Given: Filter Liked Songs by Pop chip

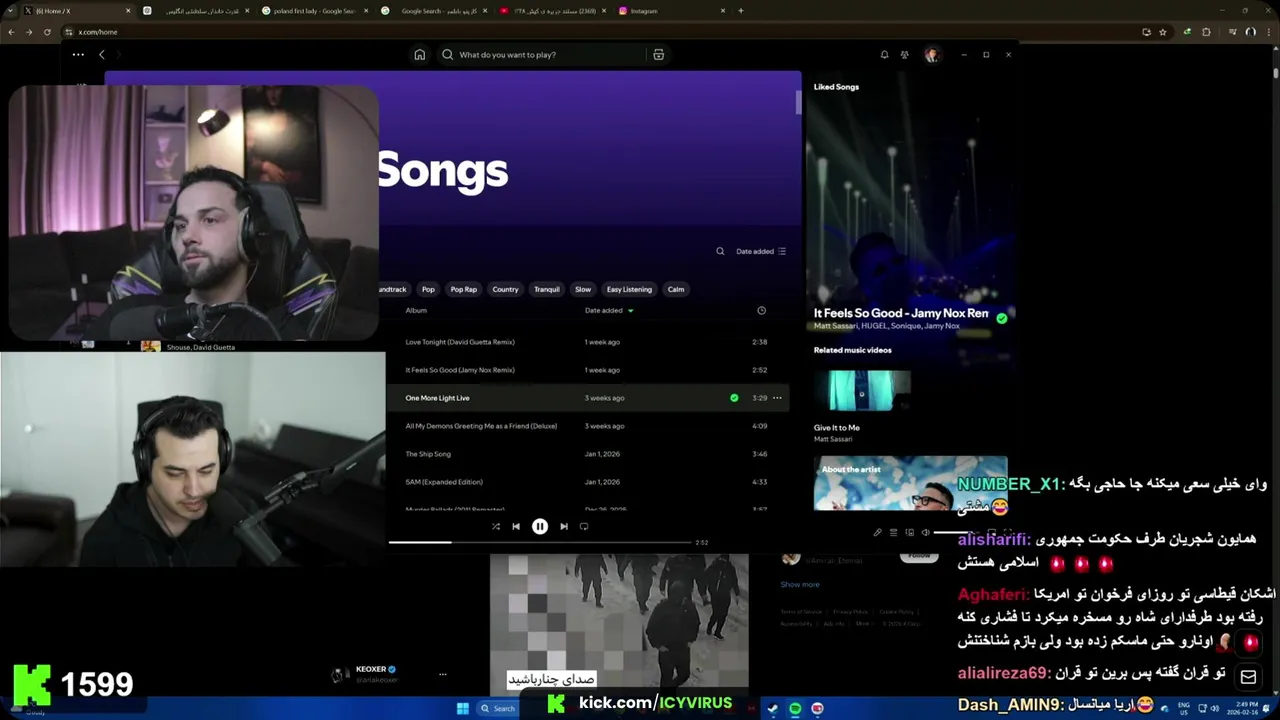Looking at the screenshot, I should coord(428,289).
